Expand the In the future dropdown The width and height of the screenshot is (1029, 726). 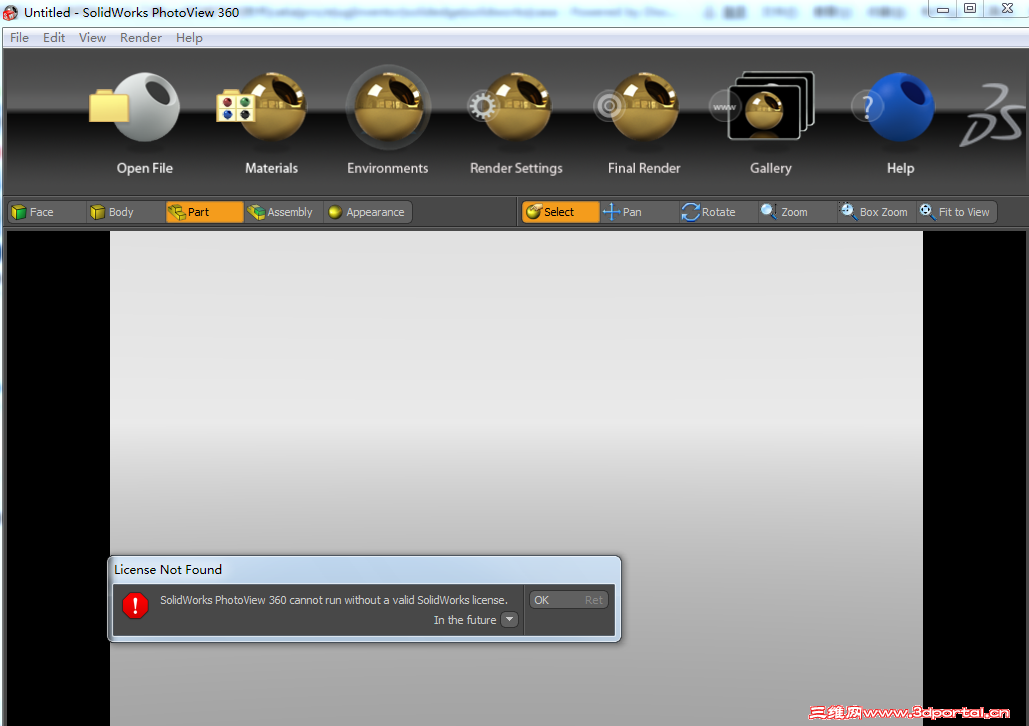pos(509,620)
